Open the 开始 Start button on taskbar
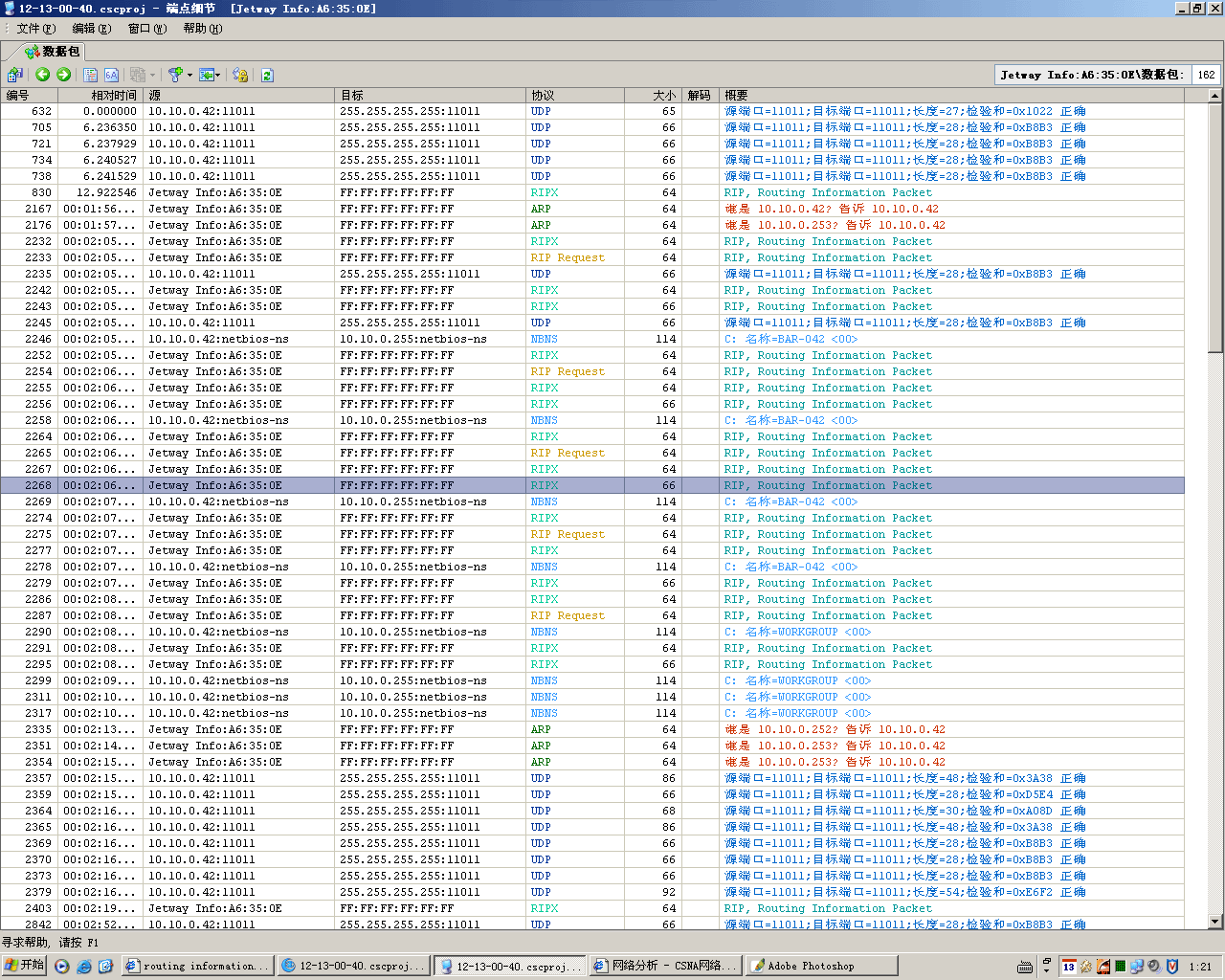This screenshot has width=1225, height=980. coord(25,966)
